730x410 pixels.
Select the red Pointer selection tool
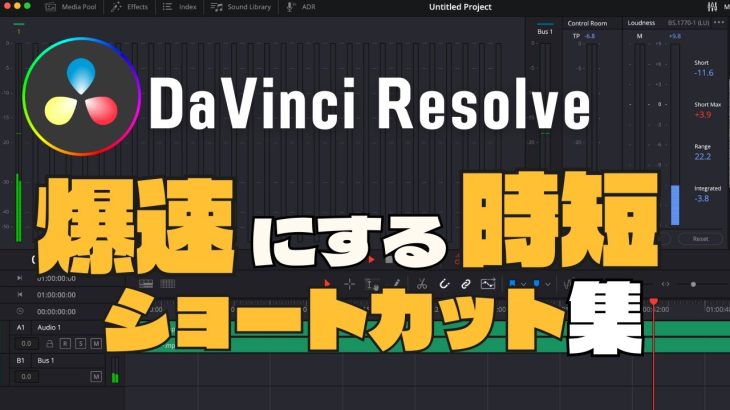coord(327,283)
